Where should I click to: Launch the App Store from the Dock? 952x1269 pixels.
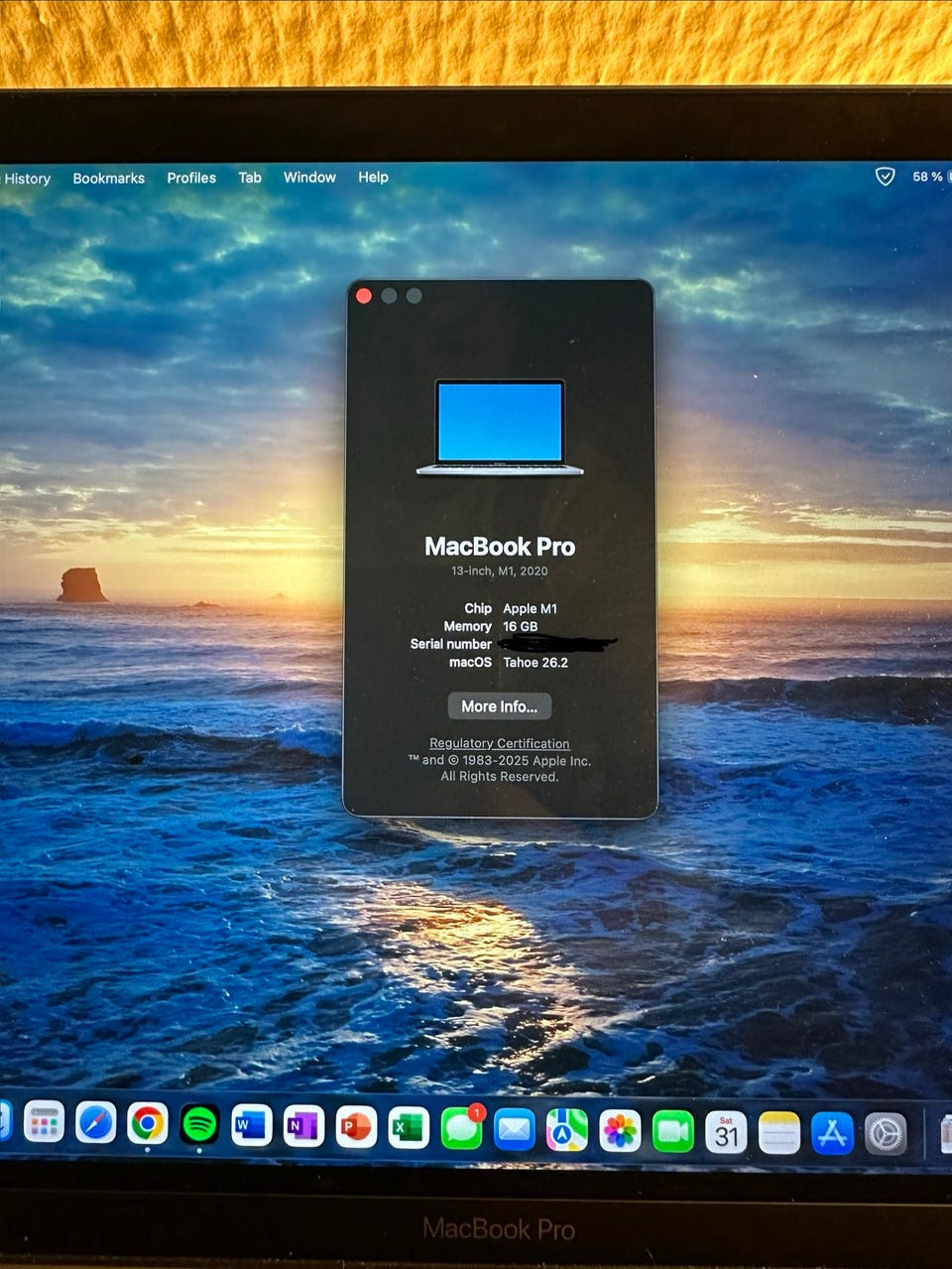pos(832,1134)
